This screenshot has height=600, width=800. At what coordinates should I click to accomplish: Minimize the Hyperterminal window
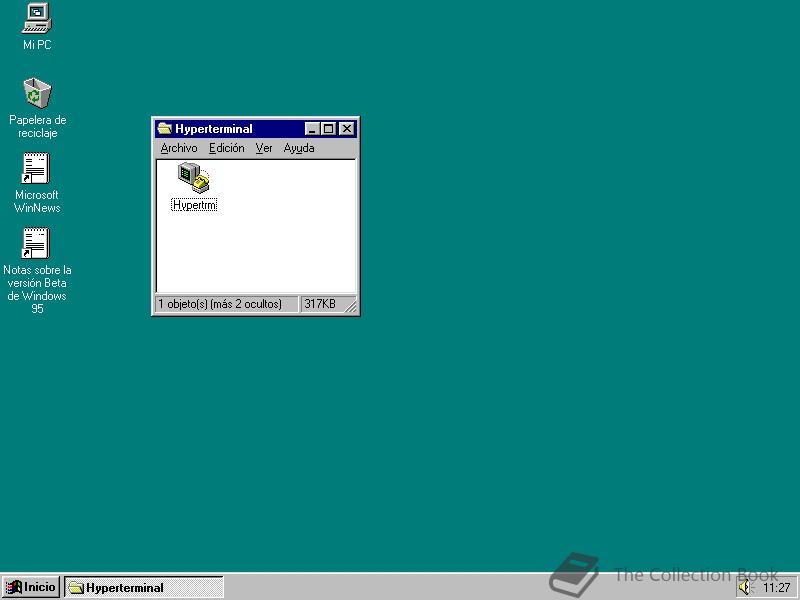pyautogui.click(x=312, y=129)
